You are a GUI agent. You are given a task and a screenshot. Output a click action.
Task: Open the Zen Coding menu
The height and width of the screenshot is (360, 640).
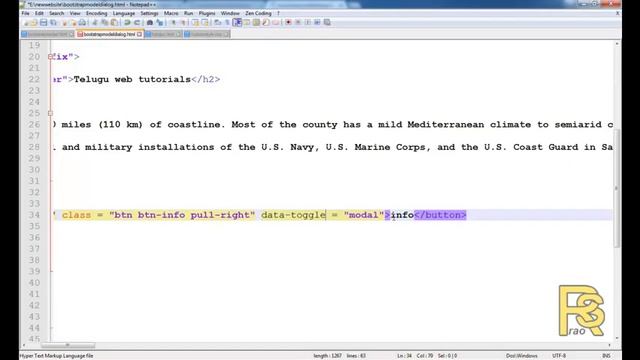[x=258, y=13]
